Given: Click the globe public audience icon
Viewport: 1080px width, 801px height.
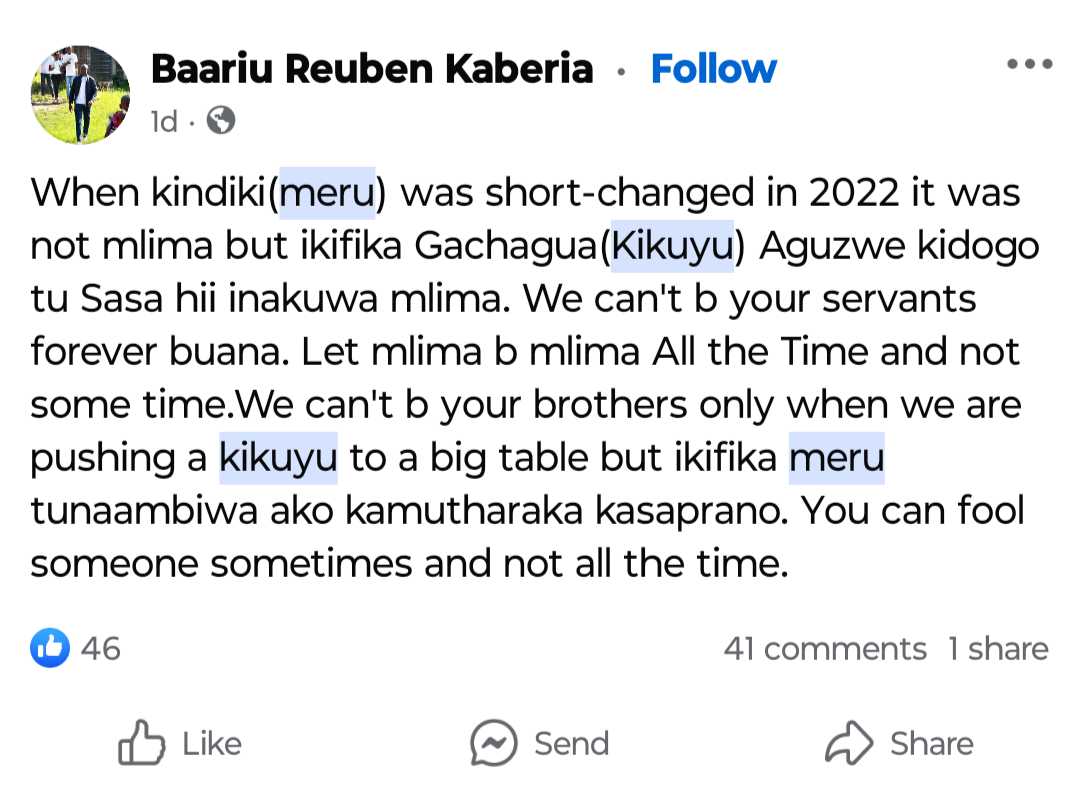Looking at the screenshot, I should coord(220,121).
